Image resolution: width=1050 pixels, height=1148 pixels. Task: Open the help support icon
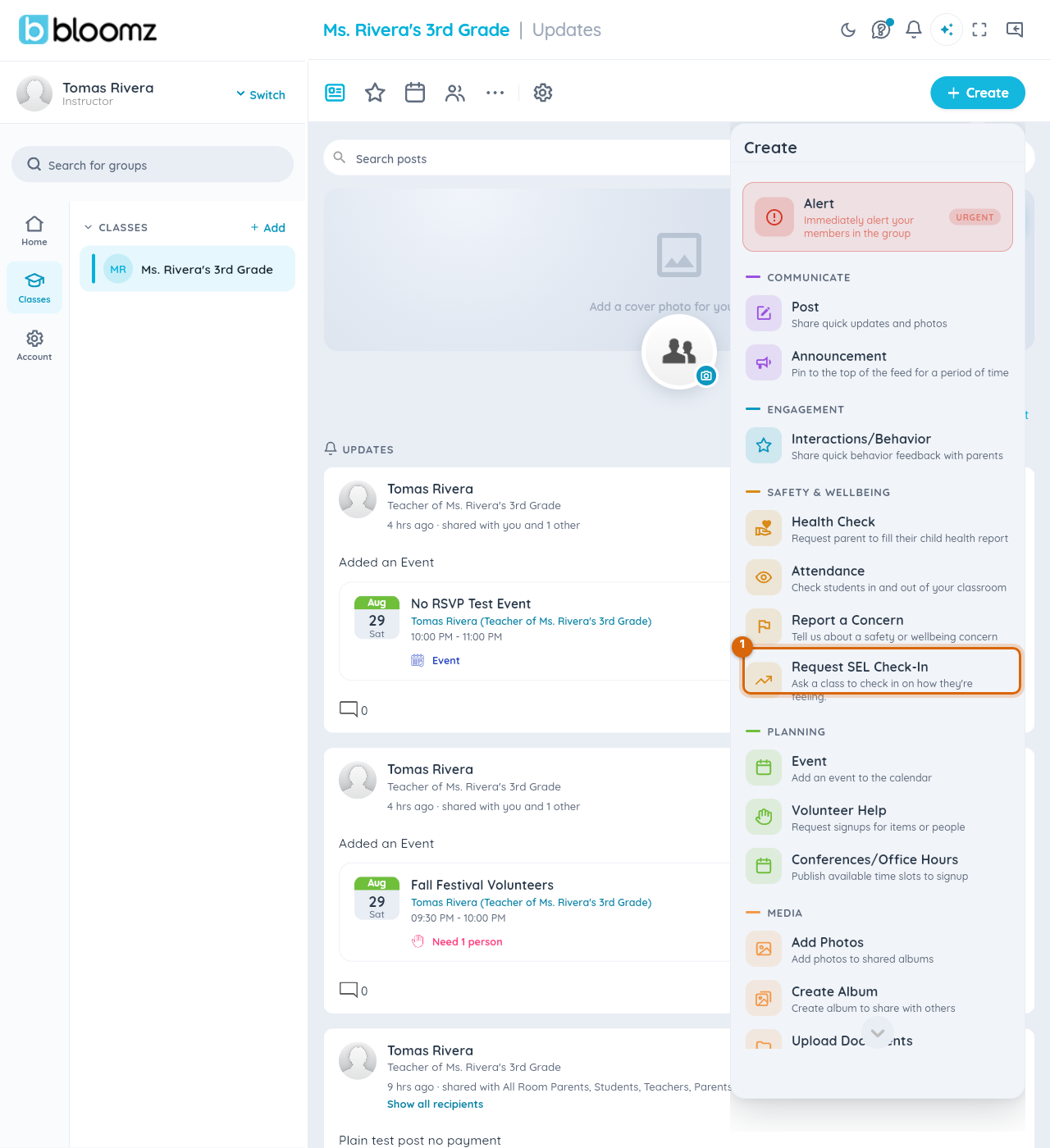point(881,30)
